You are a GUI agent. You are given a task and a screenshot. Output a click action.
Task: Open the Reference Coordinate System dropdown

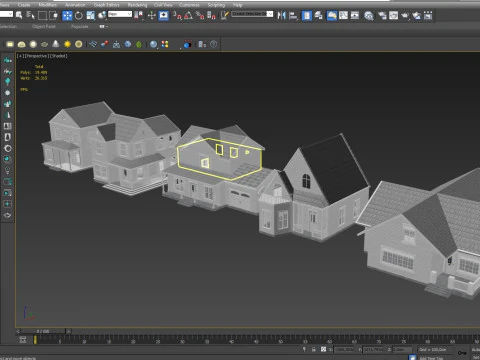click(120, 14)
